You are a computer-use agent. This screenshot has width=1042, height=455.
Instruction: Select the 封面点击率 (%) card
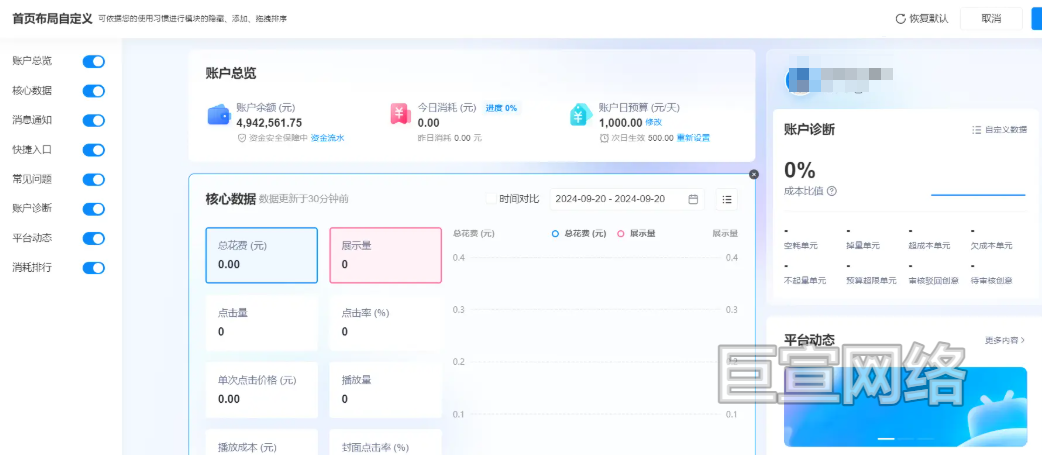click(385, 442)
